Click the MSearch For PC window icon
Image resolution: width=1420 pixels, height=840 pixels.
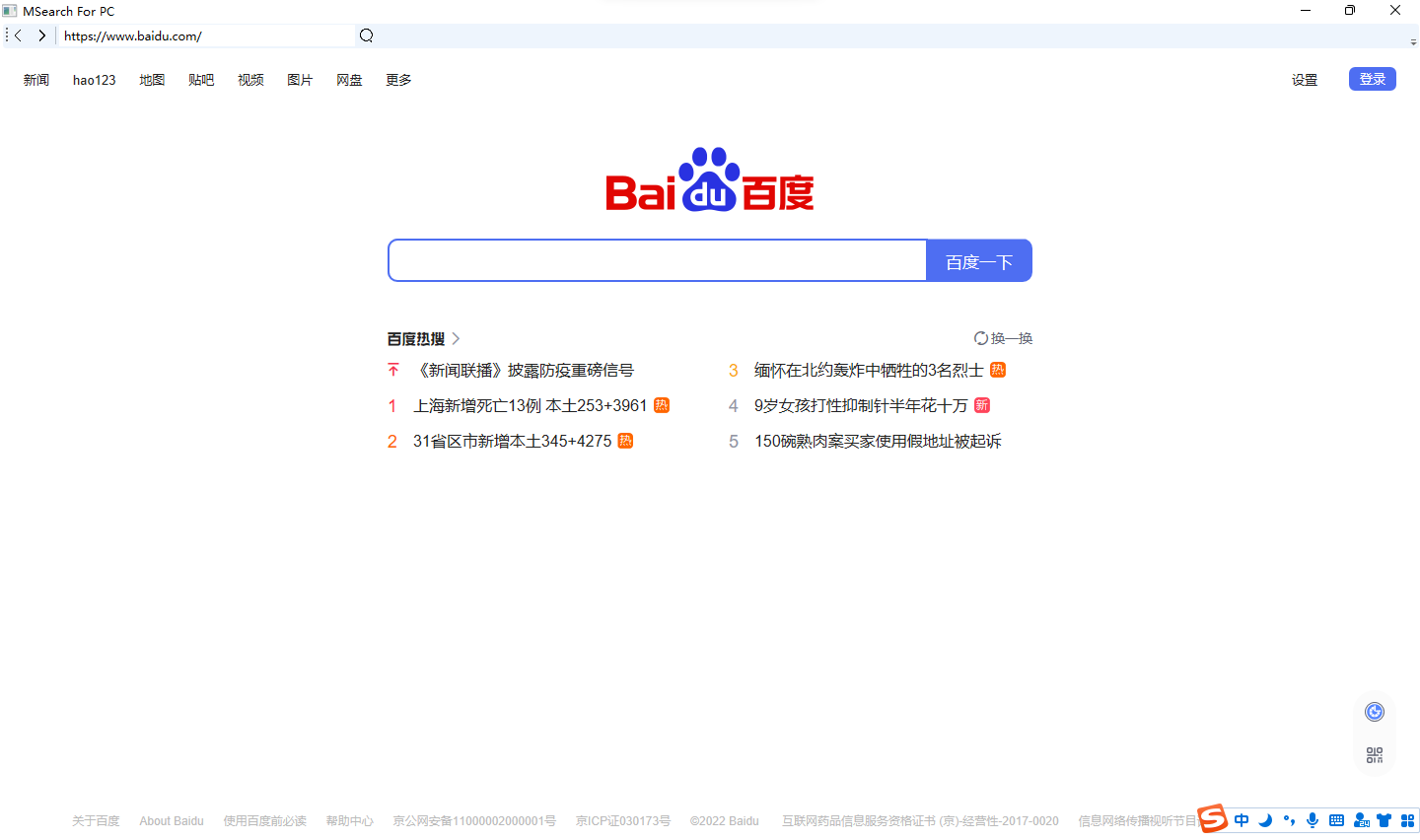(10, 11)
